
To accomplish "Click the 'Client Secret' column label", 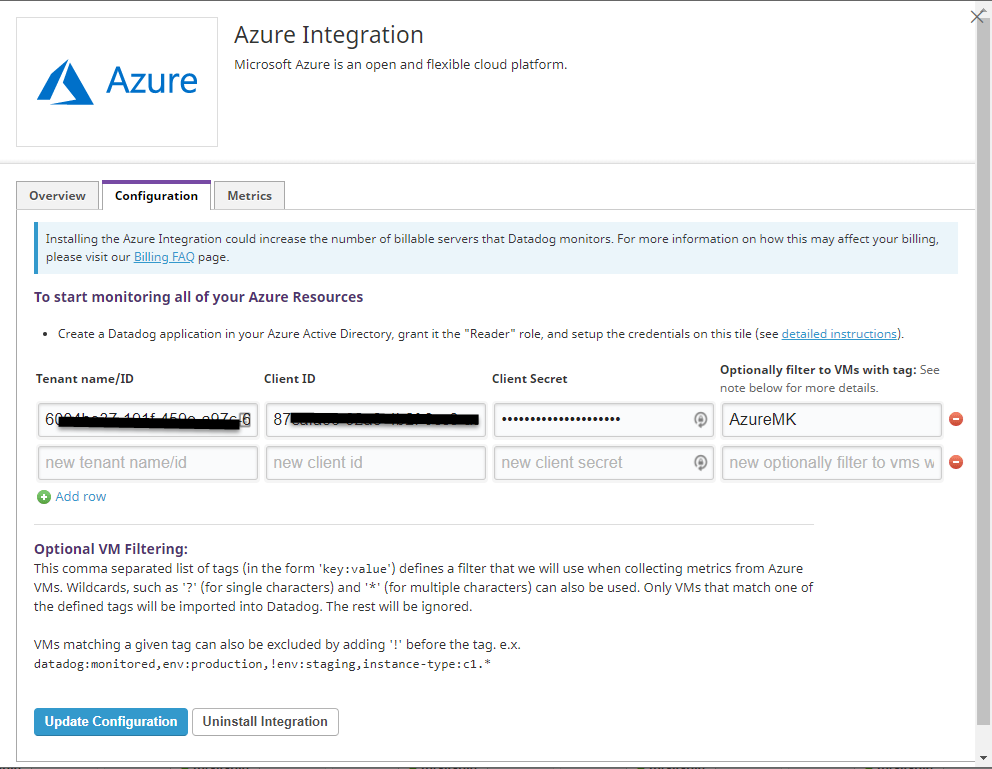I will point(530,379).
